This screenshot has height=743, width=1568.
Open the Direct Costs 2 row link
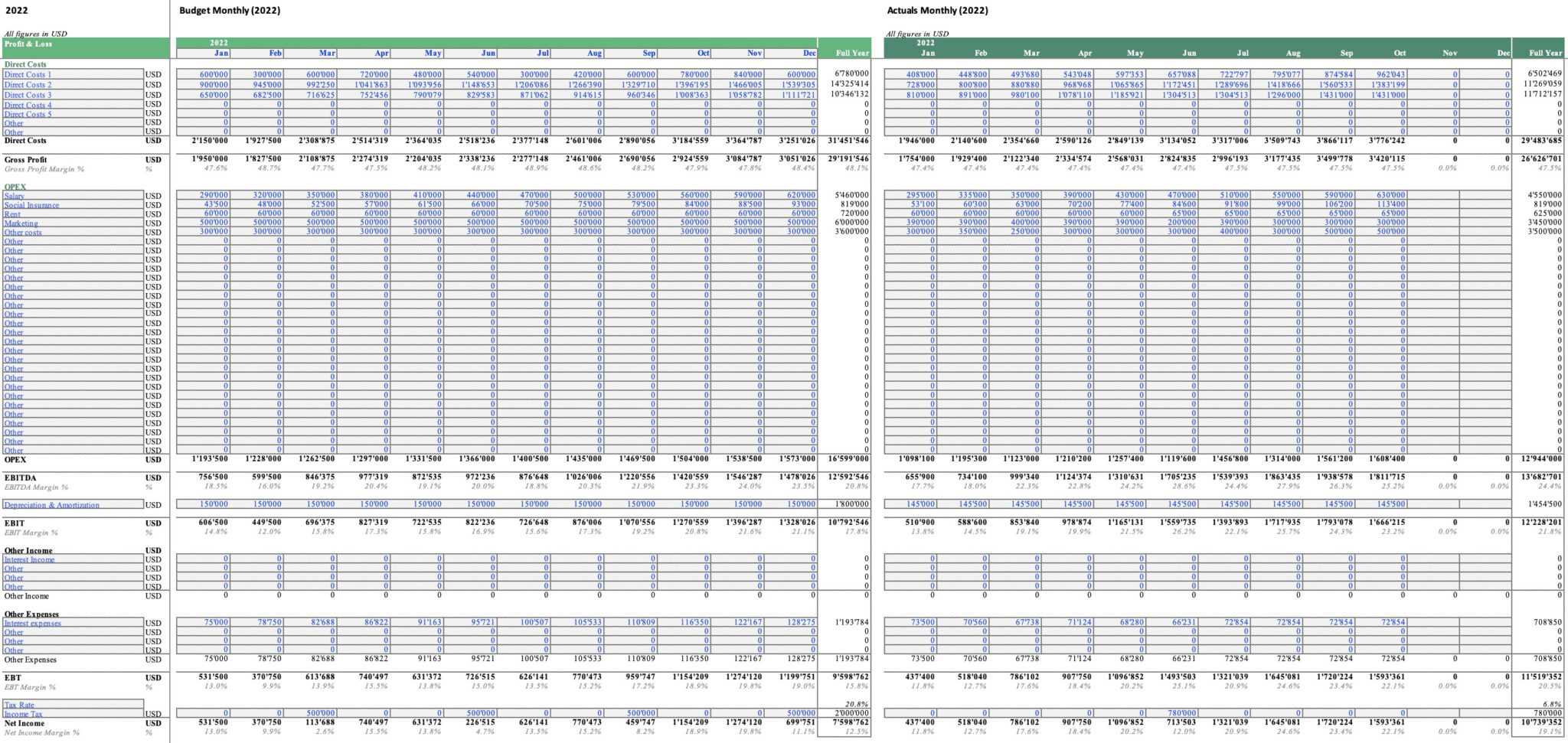(28, 85)
